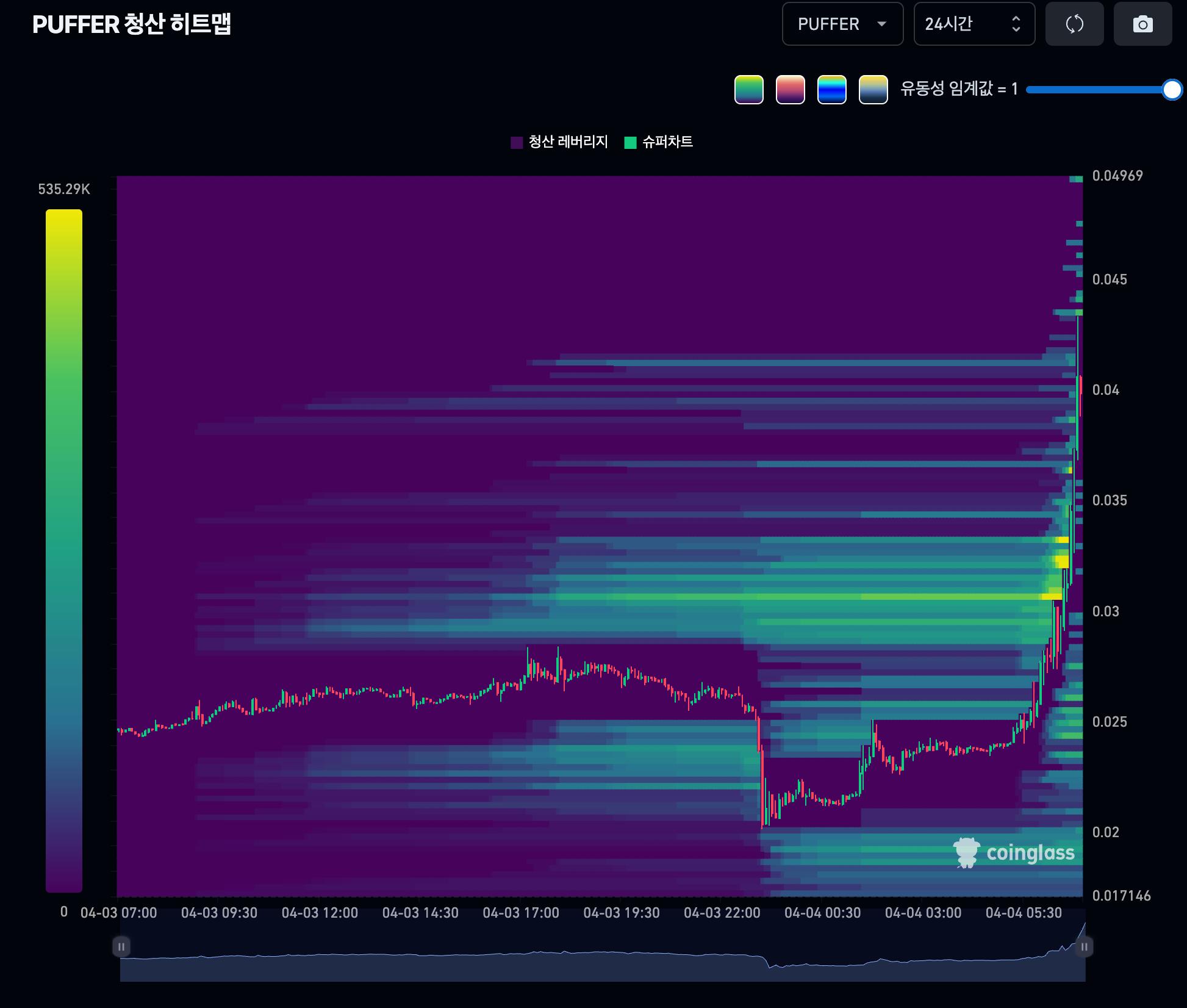Click the 535.29K color scale bar

[64, 549]
